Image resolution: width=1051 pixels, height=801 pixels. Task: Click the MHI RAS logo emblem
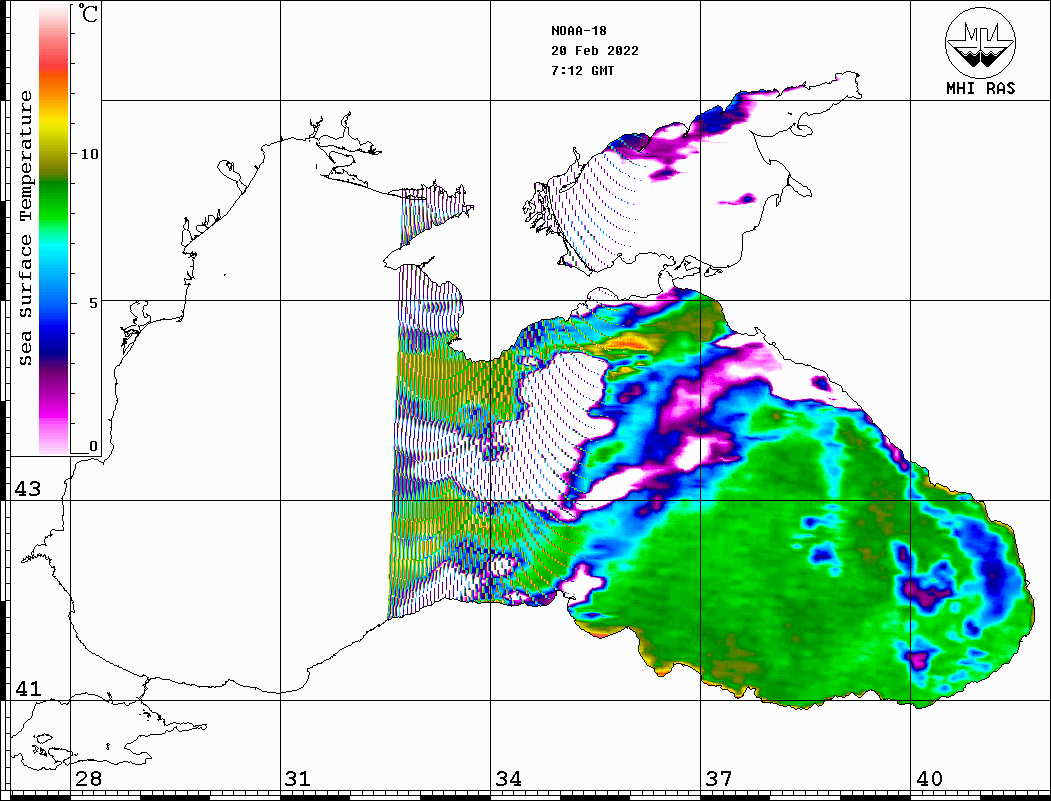click(x=981, y=43)
